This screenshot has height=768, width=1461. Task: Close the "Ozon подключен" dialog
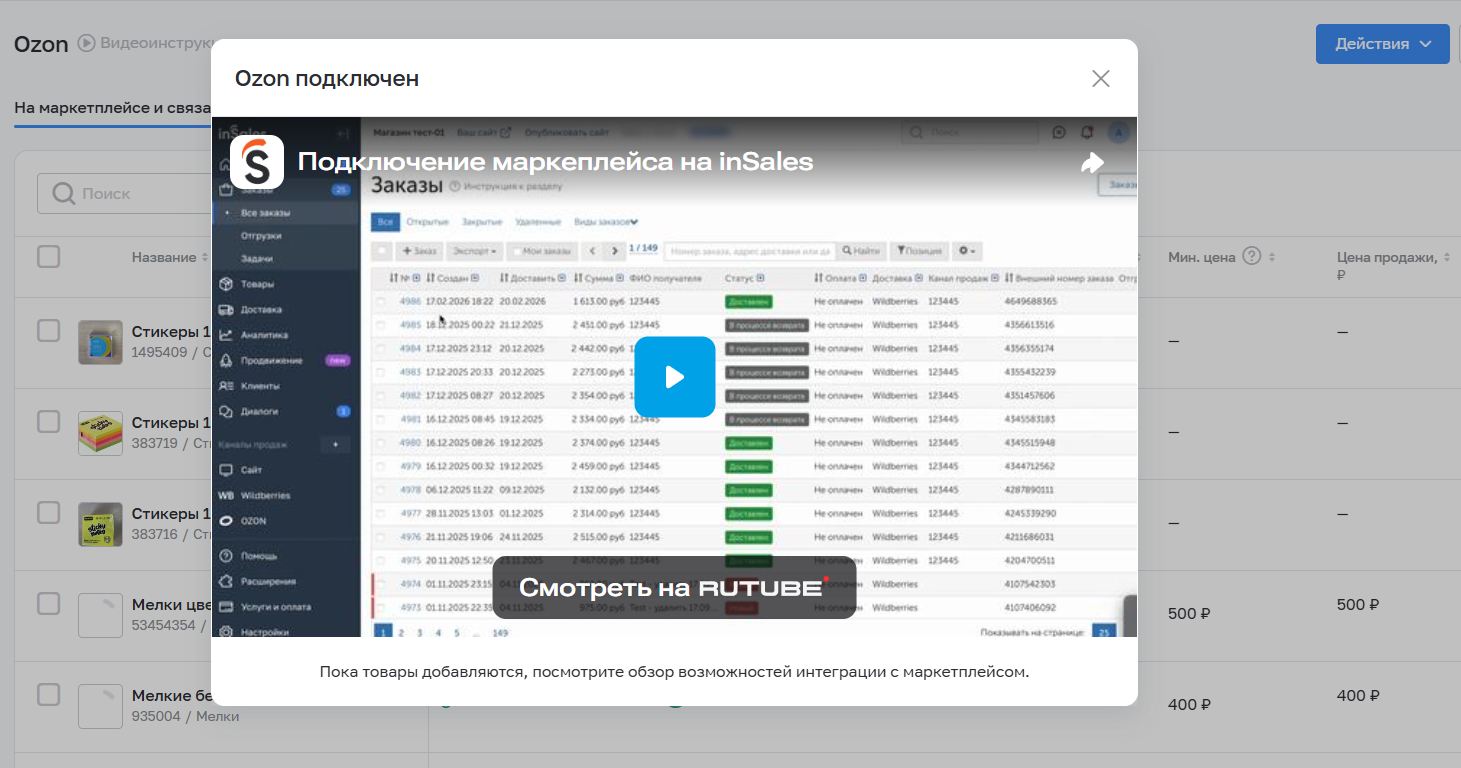point(1101,78)
